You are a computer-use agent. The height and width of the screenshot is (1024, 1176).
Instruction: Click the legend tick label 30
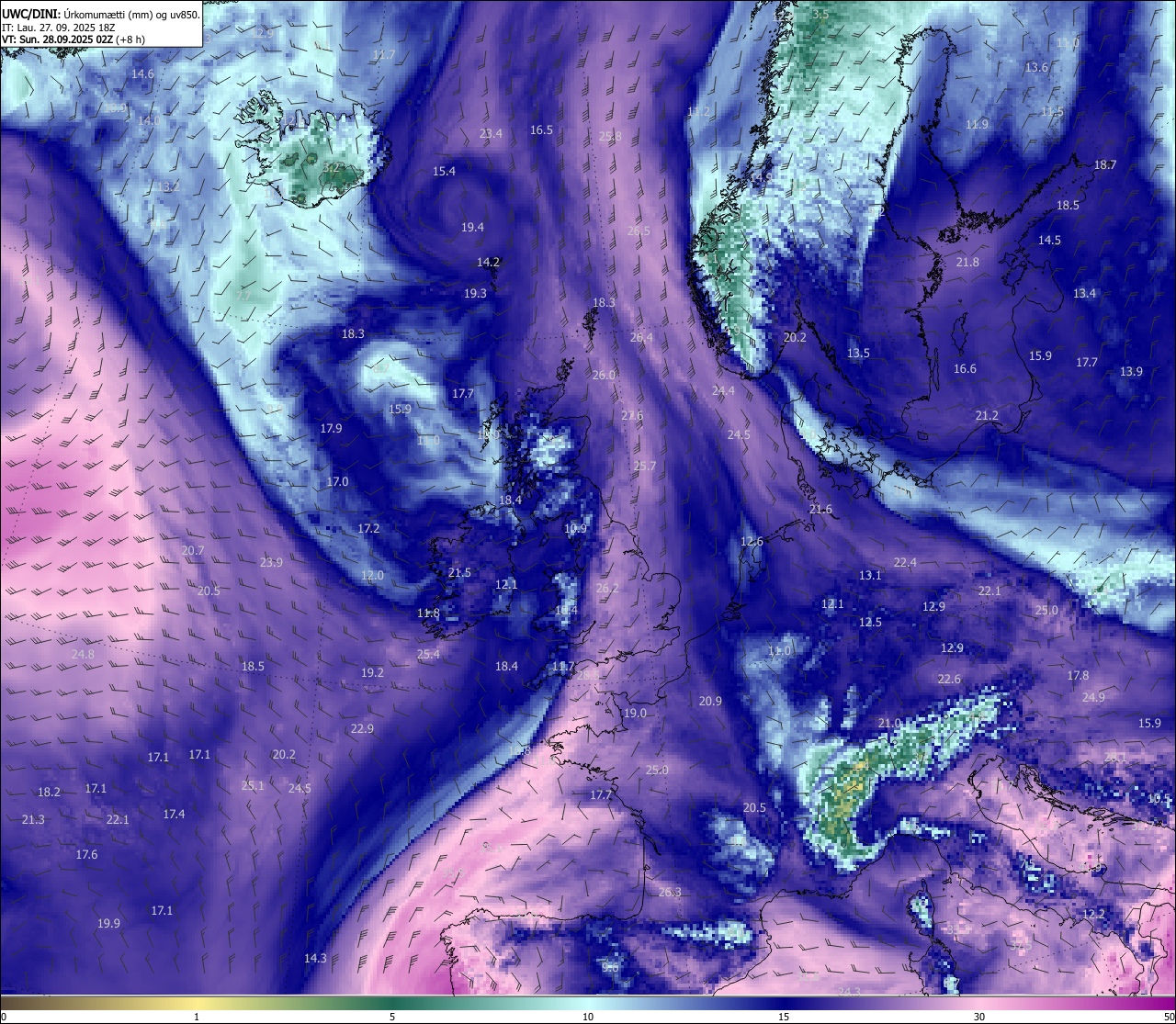point(979,1017)
